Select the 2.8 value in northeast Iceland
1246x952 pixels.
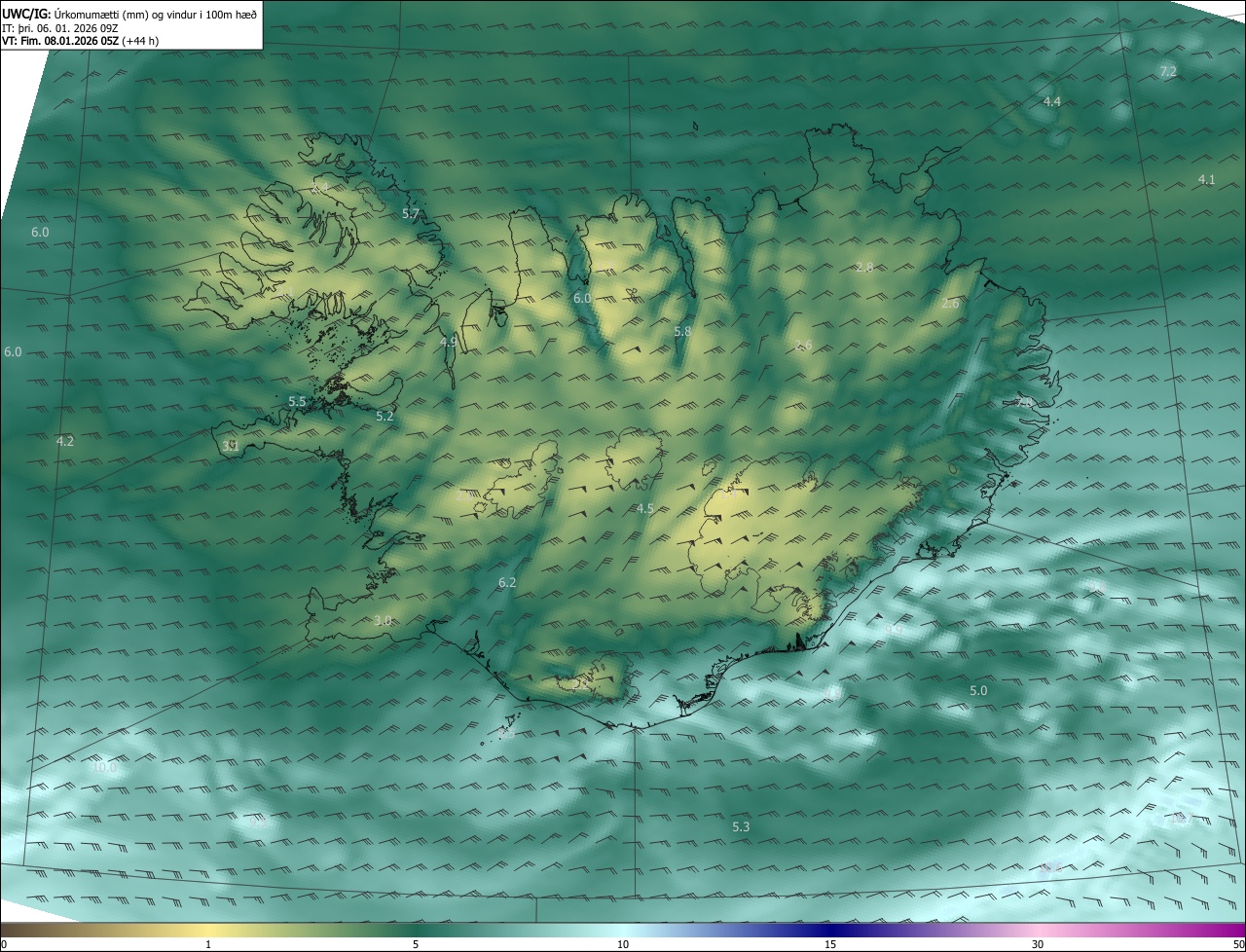(x=863, y=268)
